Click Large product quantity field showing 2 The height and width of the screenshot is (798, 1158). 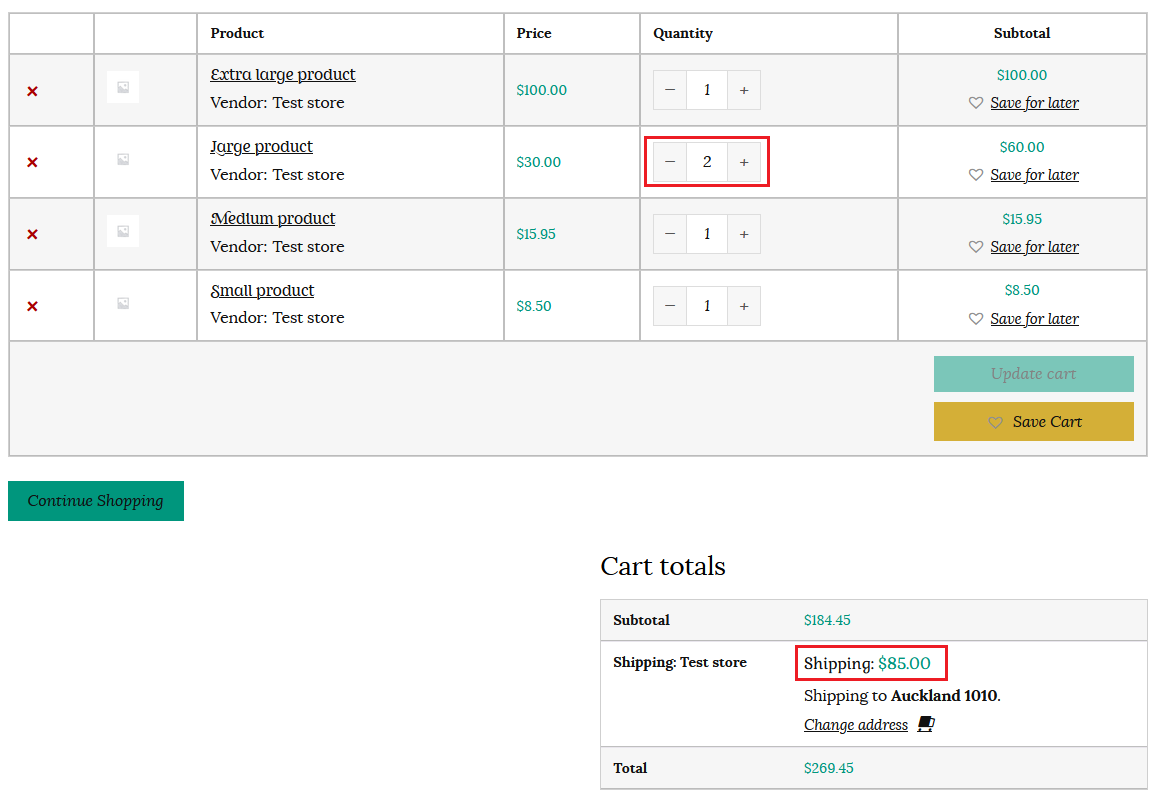[x=707, y=162]
